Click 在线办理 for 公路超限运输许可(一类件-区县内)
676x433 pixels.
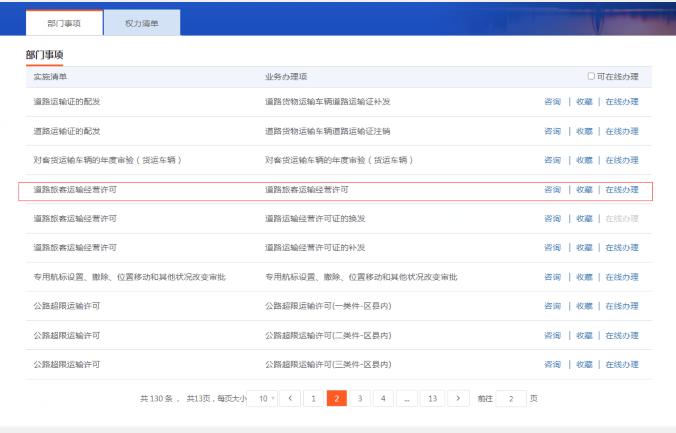tap(622, 306)
